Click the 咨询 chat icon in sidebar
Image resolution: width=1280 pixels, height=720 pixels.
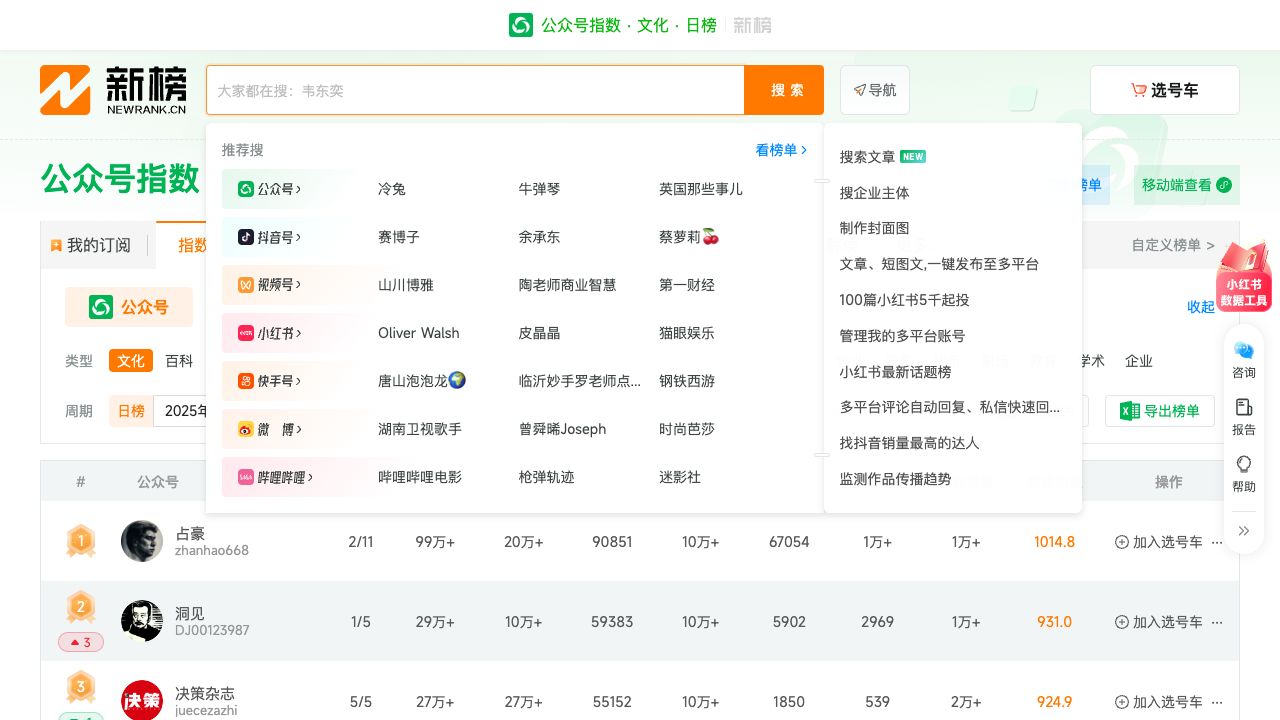point(1243,359)
